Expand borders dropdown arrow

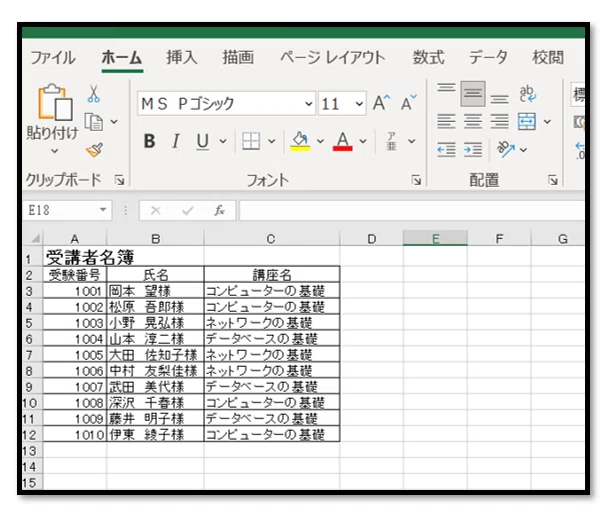[x=271, y=141]
